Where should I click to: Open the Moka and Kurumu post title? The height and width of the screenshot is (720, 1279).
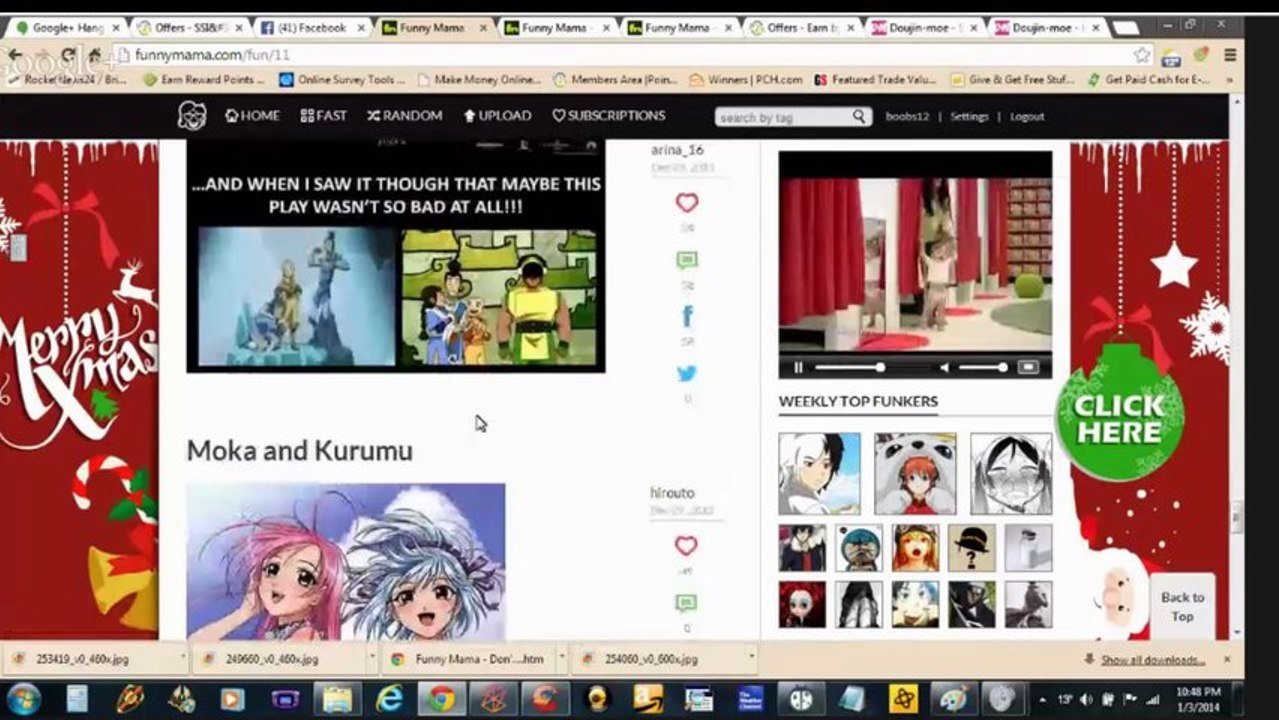pyautogui.click(x=299, y=451)
